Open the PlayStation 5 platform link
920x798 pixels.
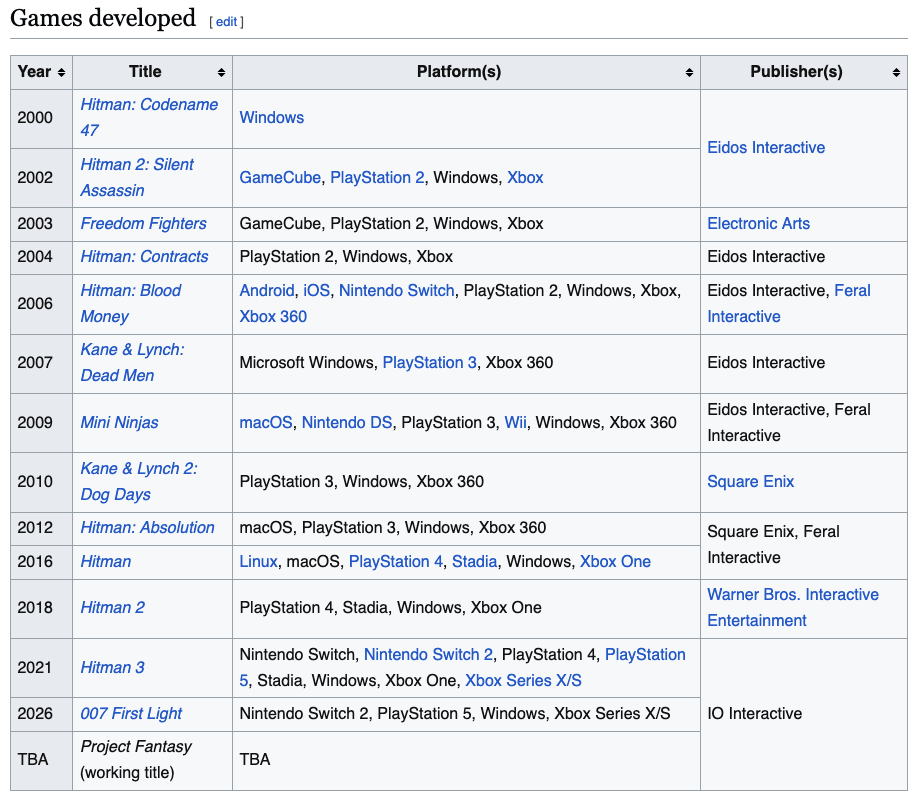pos(645,654)
